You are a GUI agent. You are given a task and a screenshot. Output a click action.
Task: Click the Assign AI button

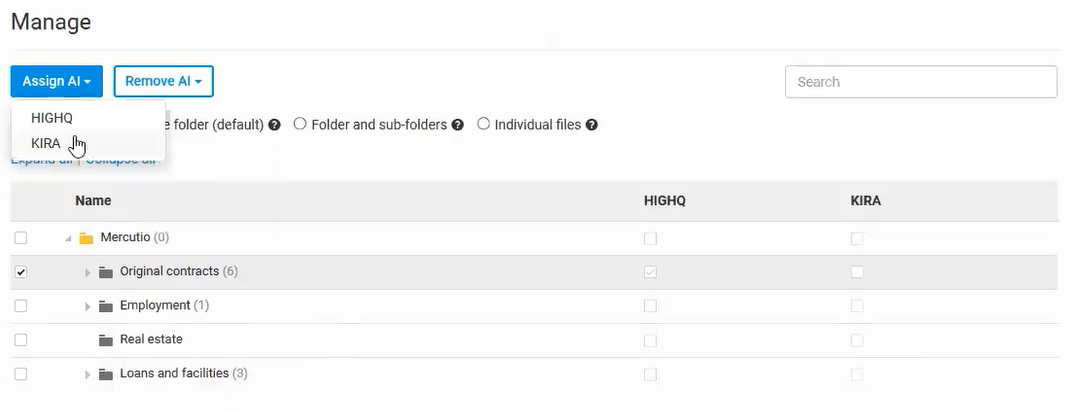56,82
